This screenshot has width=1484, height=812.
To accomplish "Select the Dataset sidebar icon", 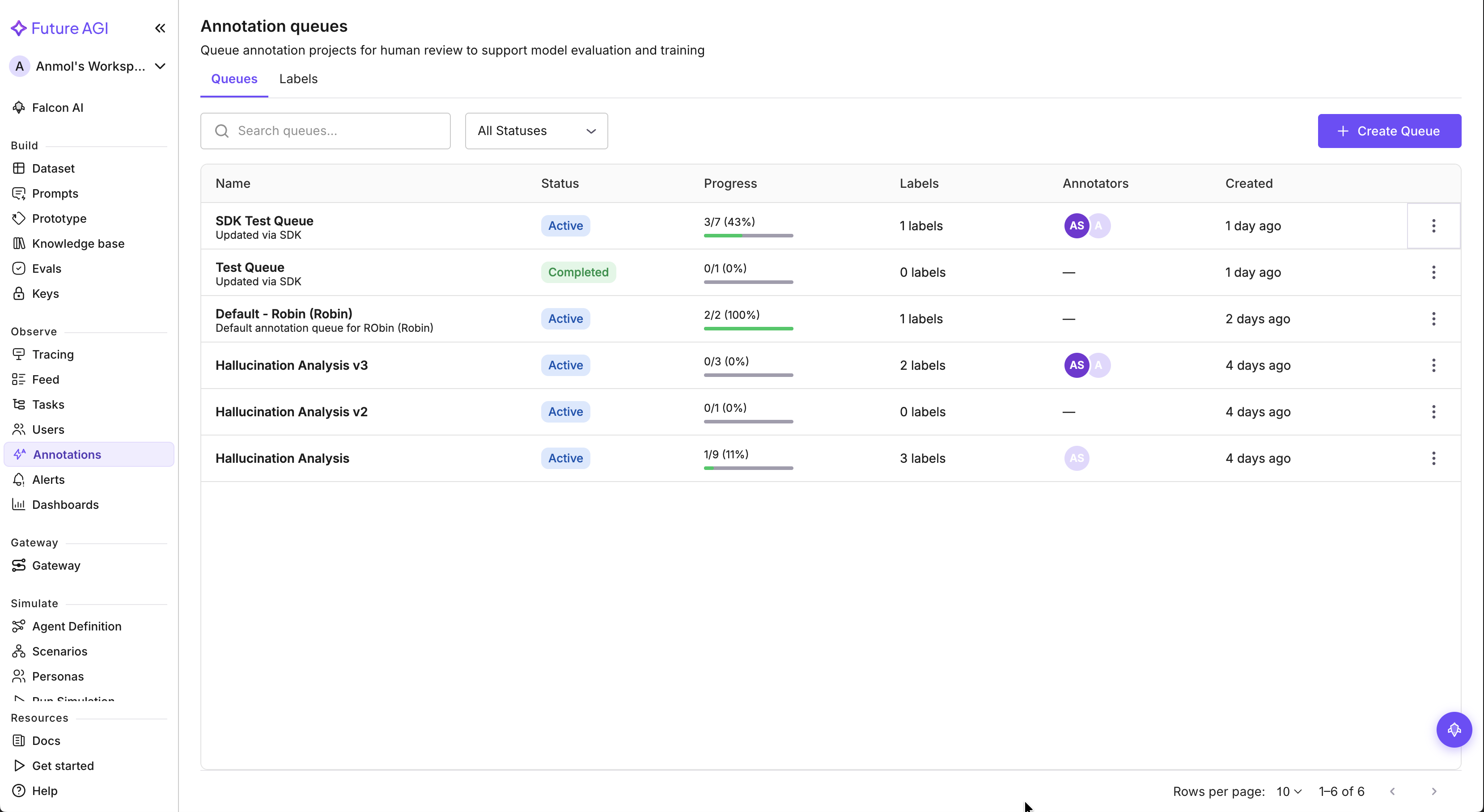I will 19,168.
